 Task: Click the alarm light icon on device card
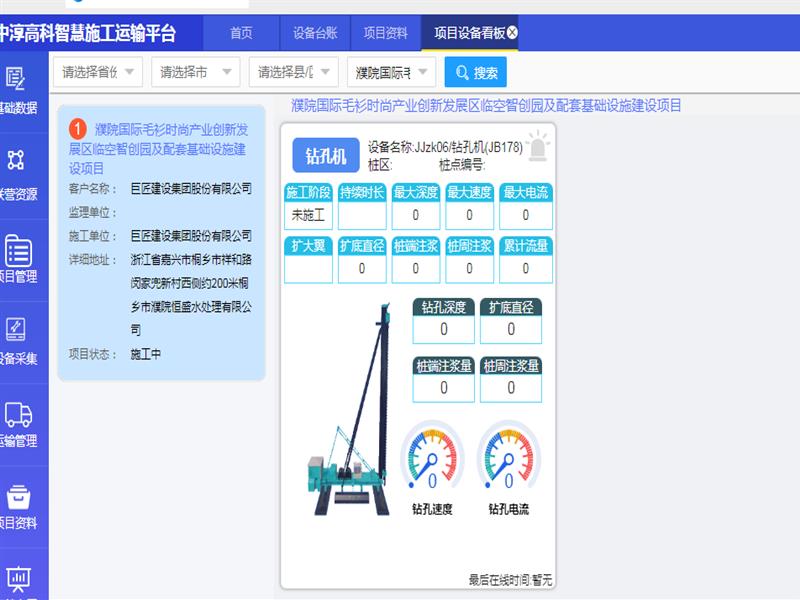tap(538, 146)
